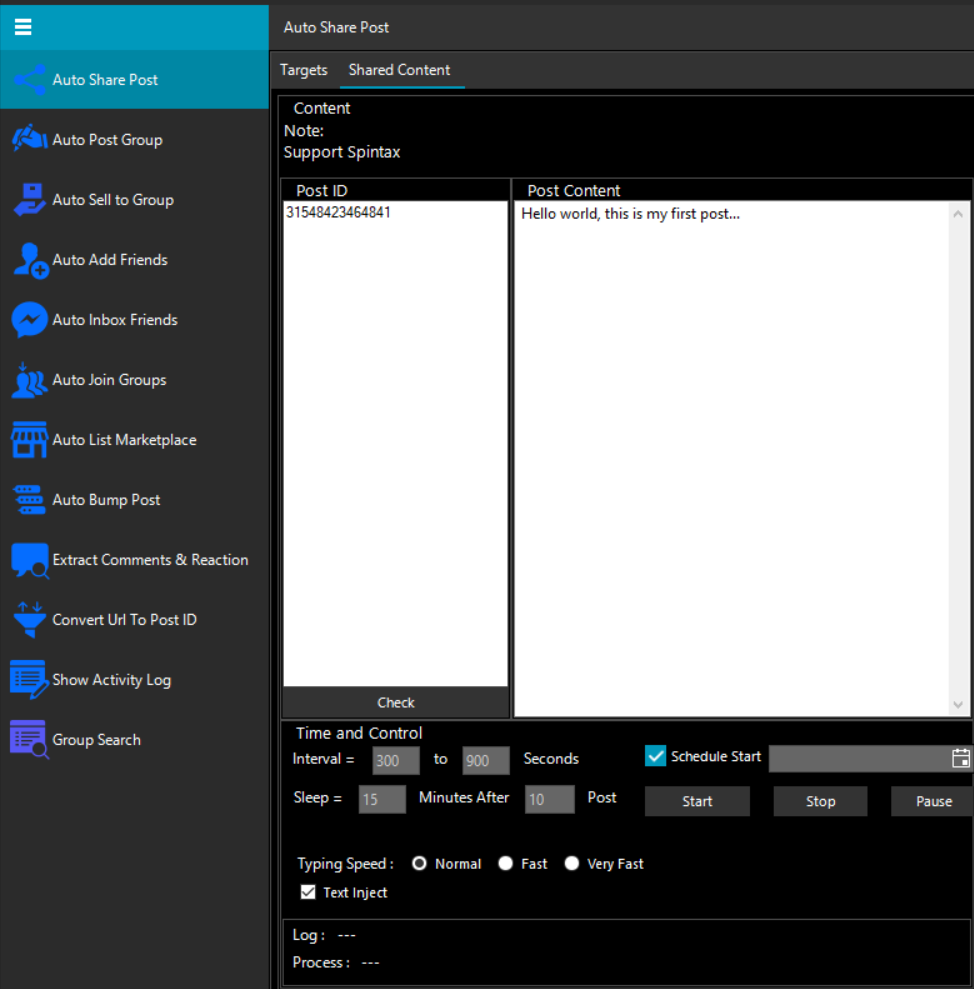The height and width of the screenshot is (989, 974).
Task: Click the Stop button
Action: [820, 801]
